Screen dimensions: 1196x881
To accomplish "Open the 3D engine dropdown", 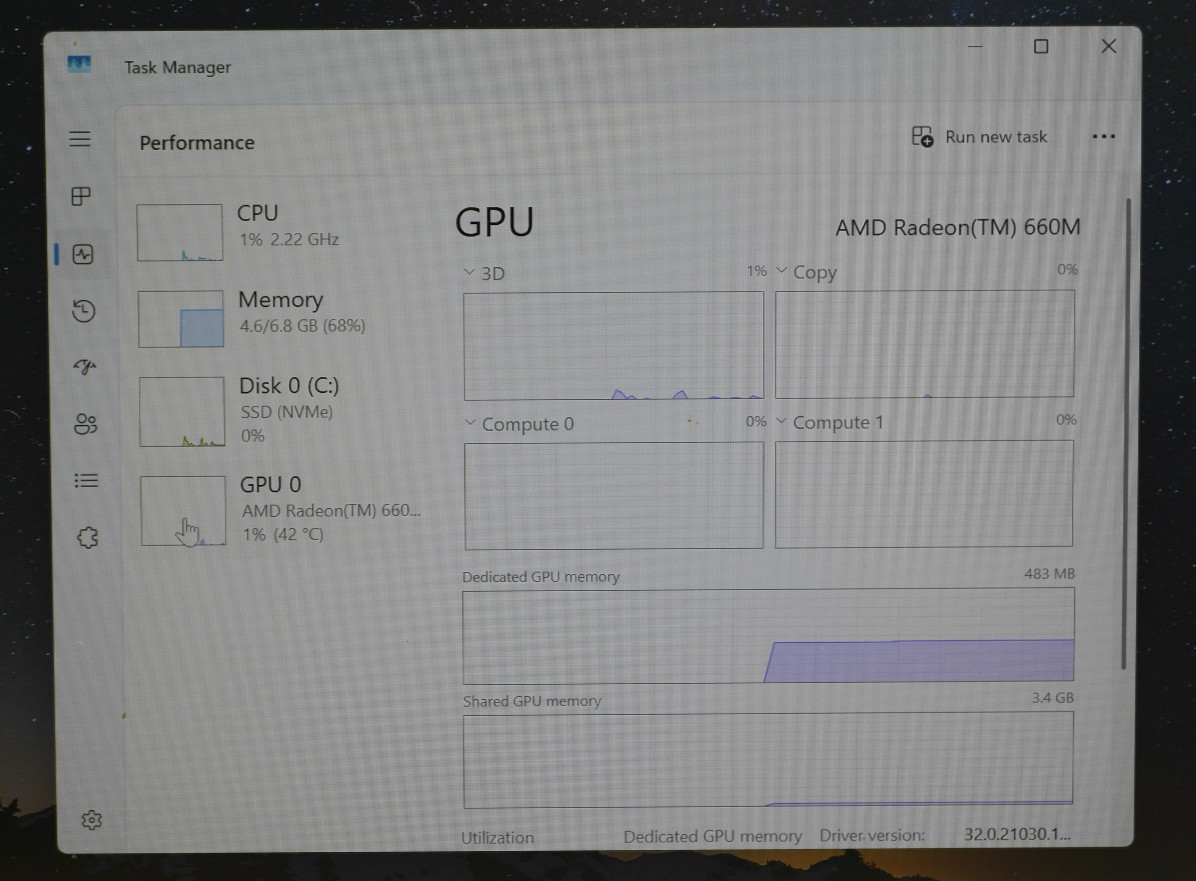I will tap(469, 272).
